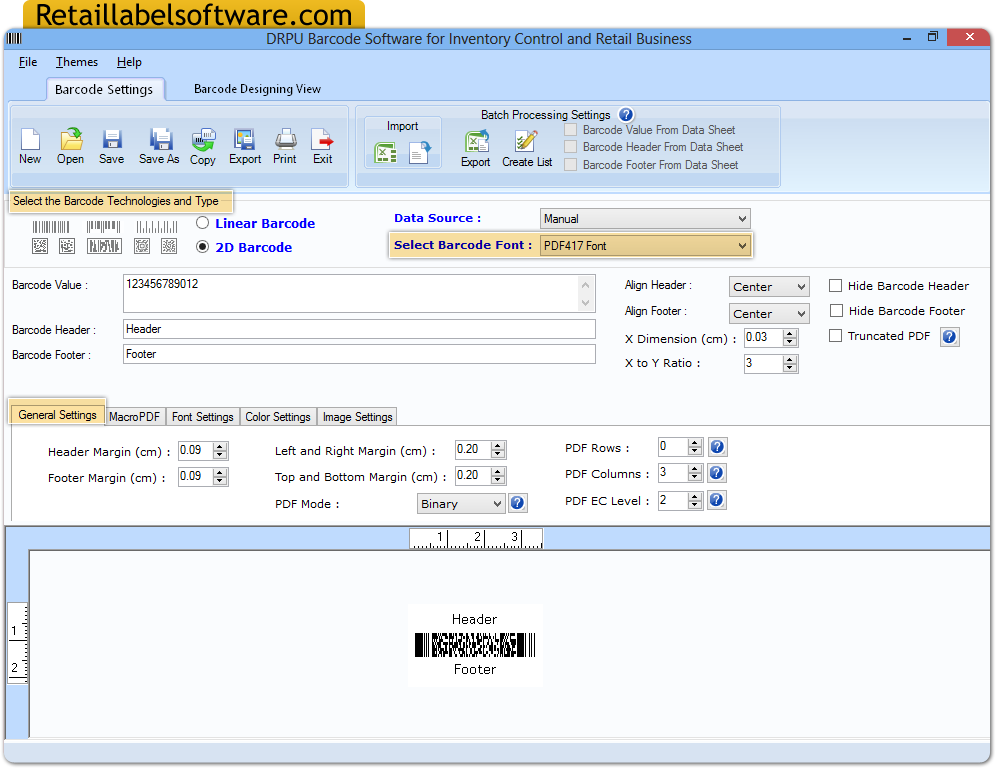Switch to Barcode Designing View tab

pos(257,89)
